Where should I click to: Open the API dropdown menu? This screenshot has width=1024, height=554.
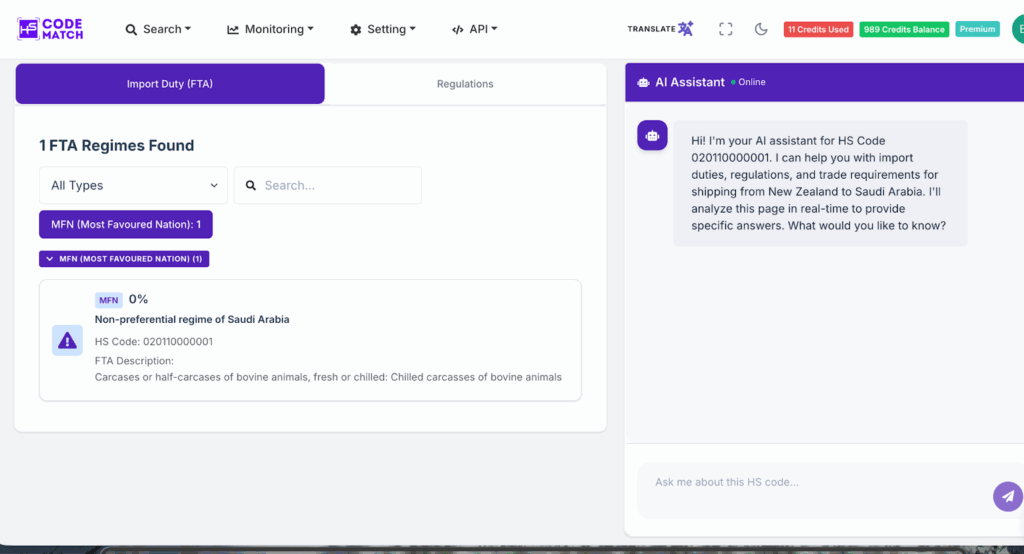tap(475, 29)
